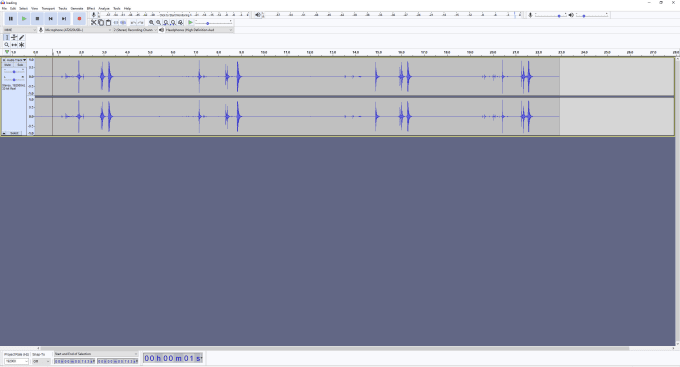Activate the Multi-tool asterisk icon
Viewport: 680px width, 367px height.
coord(21,45)
